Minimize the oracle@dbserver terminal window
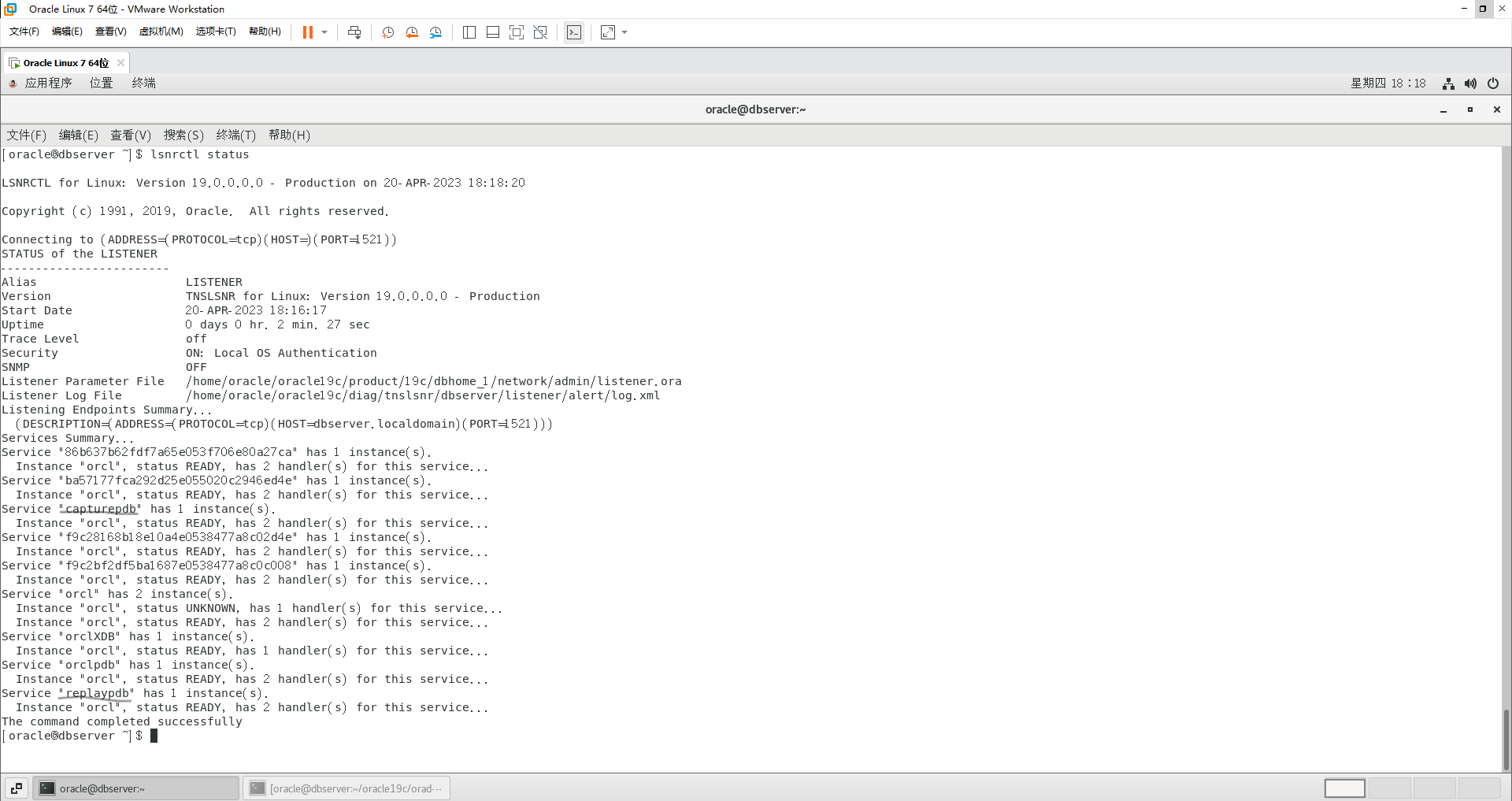 coord(1443,110)
